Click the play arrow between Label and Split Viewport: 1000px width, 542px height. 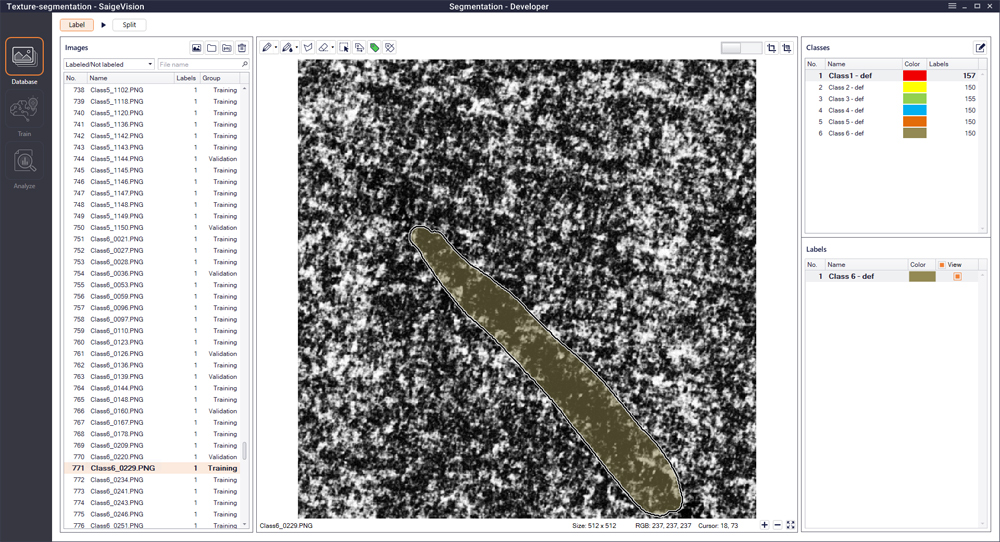coord(103,25)
